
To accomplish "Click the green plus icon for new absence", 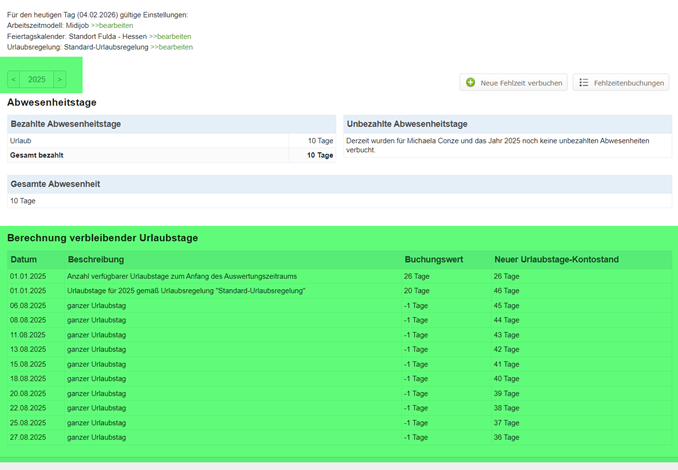I will [471, 83].
